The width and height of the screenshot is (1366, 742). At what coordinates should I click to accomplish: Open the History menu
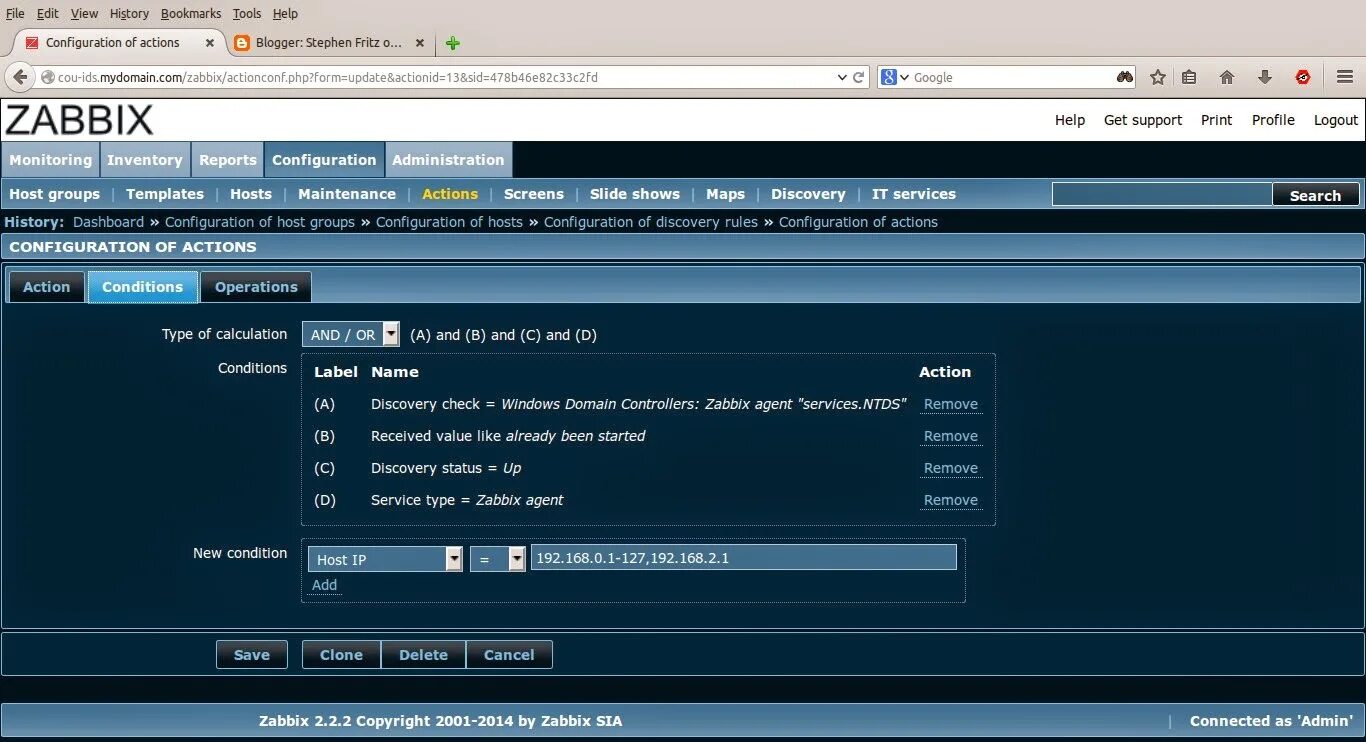coord(129,13)
